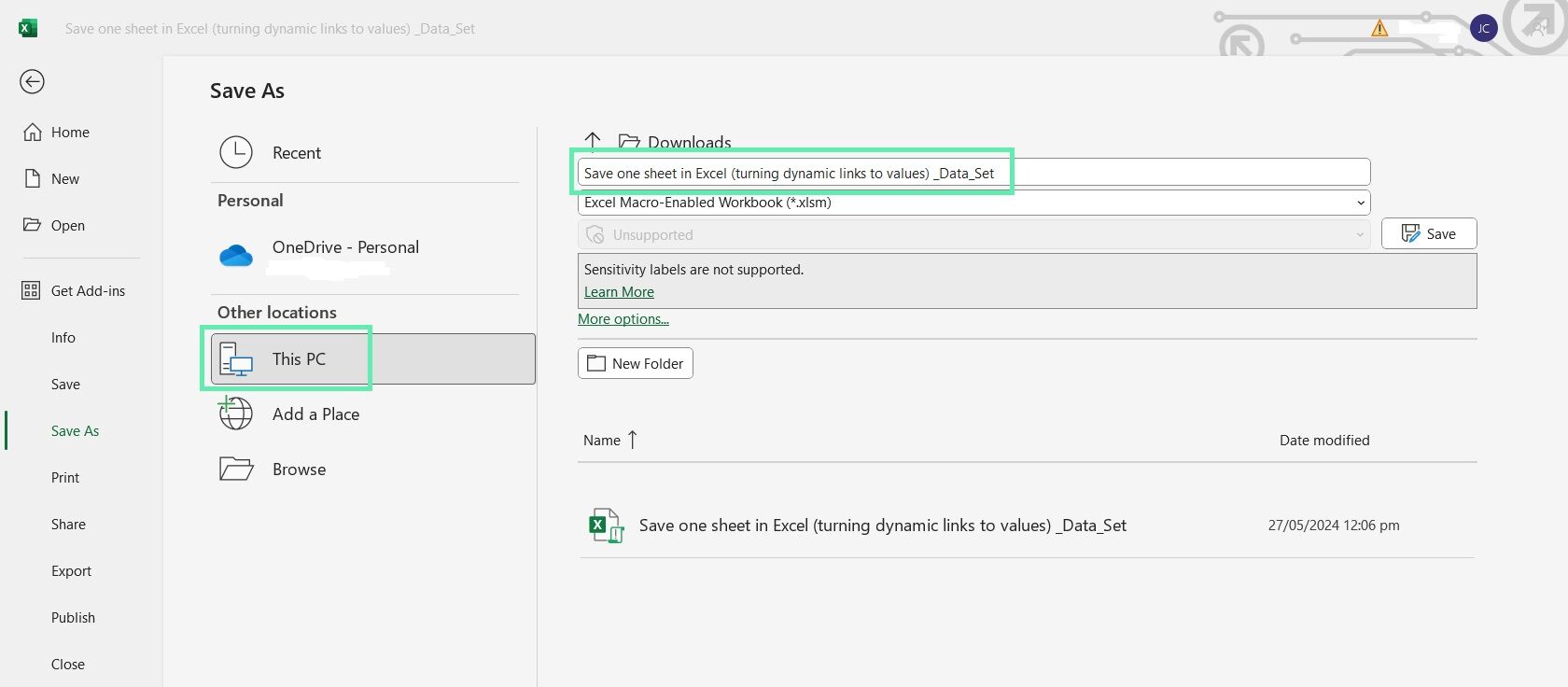The image size is (1568, 687).
Task: Go up one folder level arrow
Action: click(x=593, y=141)
